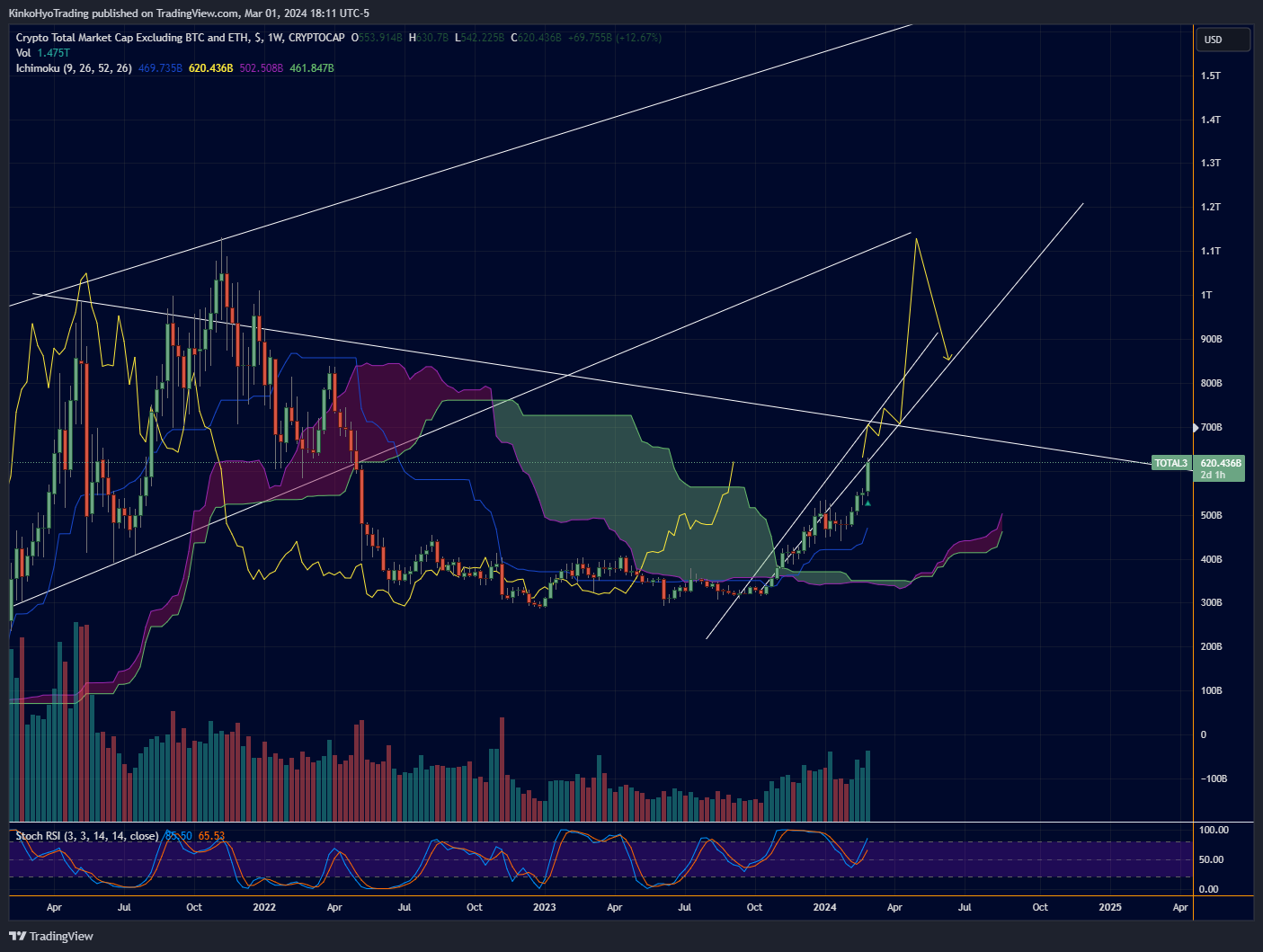The width and height of the screenshot is (1263, 952).
Task: Click the 700B price axis label
Action: pyautogui.click(x=1212, y=427)
